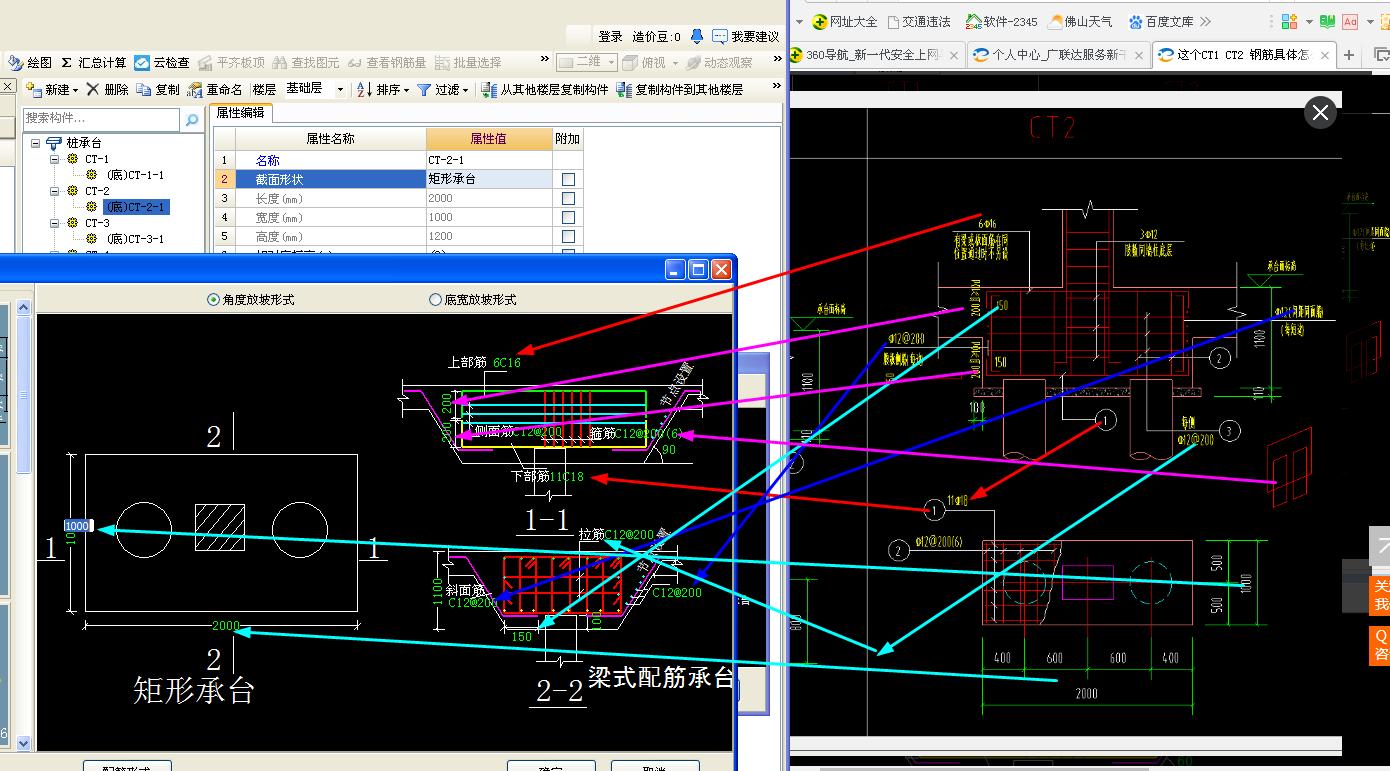Collapse the 桩承台 tree root

(x=36, y=143)
